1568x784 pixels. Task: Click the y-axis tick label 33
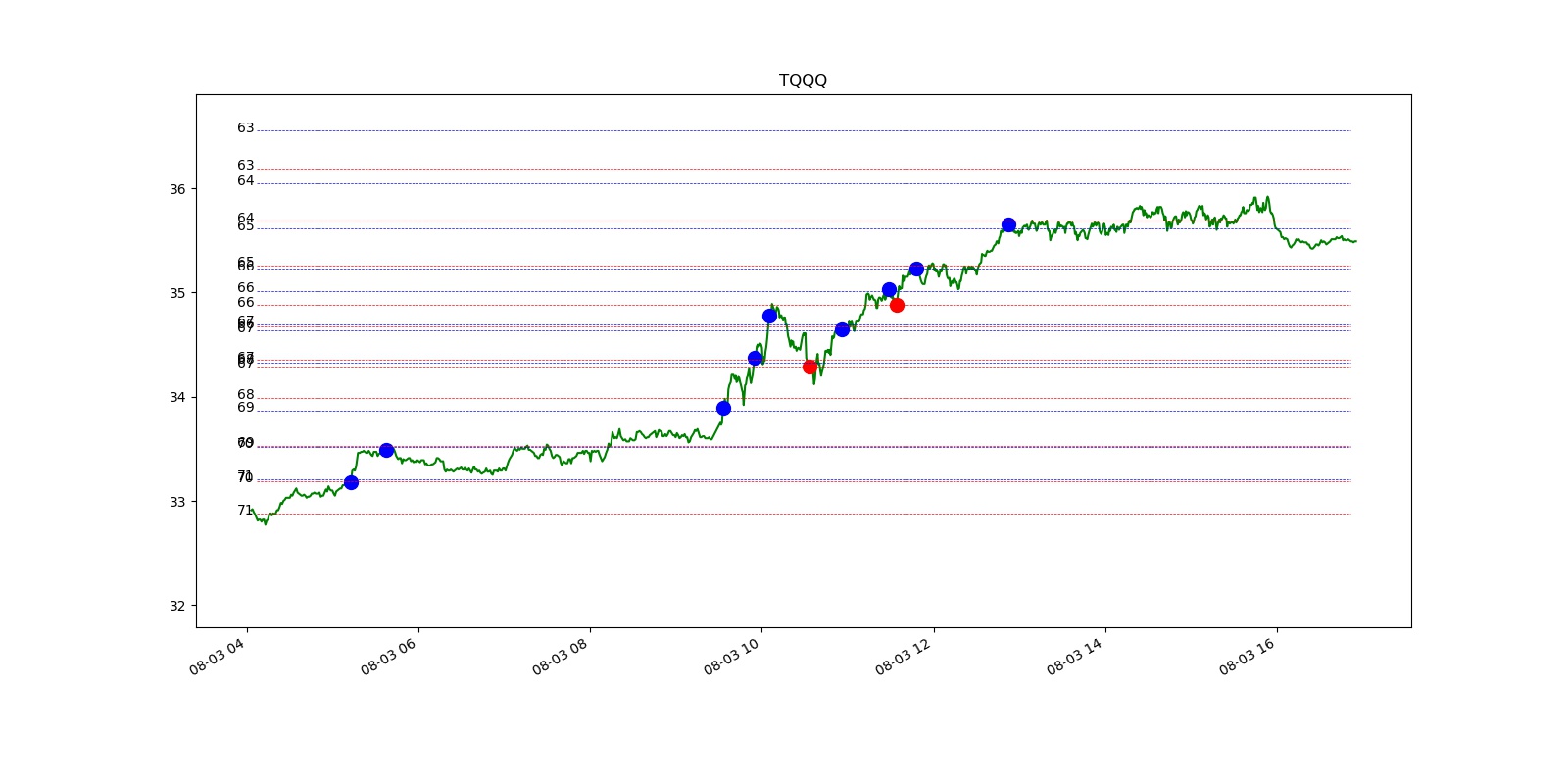click(177, 502)
